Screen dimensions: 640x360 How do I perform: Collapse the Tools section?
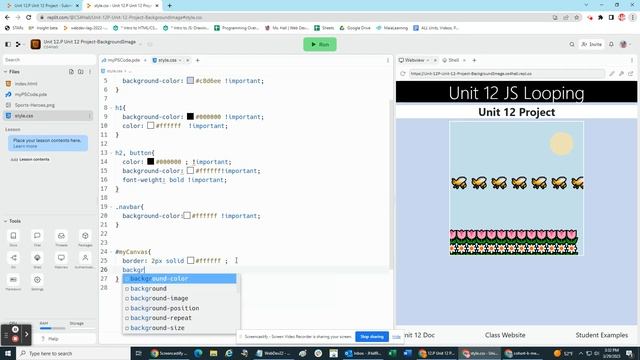coord(5,221)
